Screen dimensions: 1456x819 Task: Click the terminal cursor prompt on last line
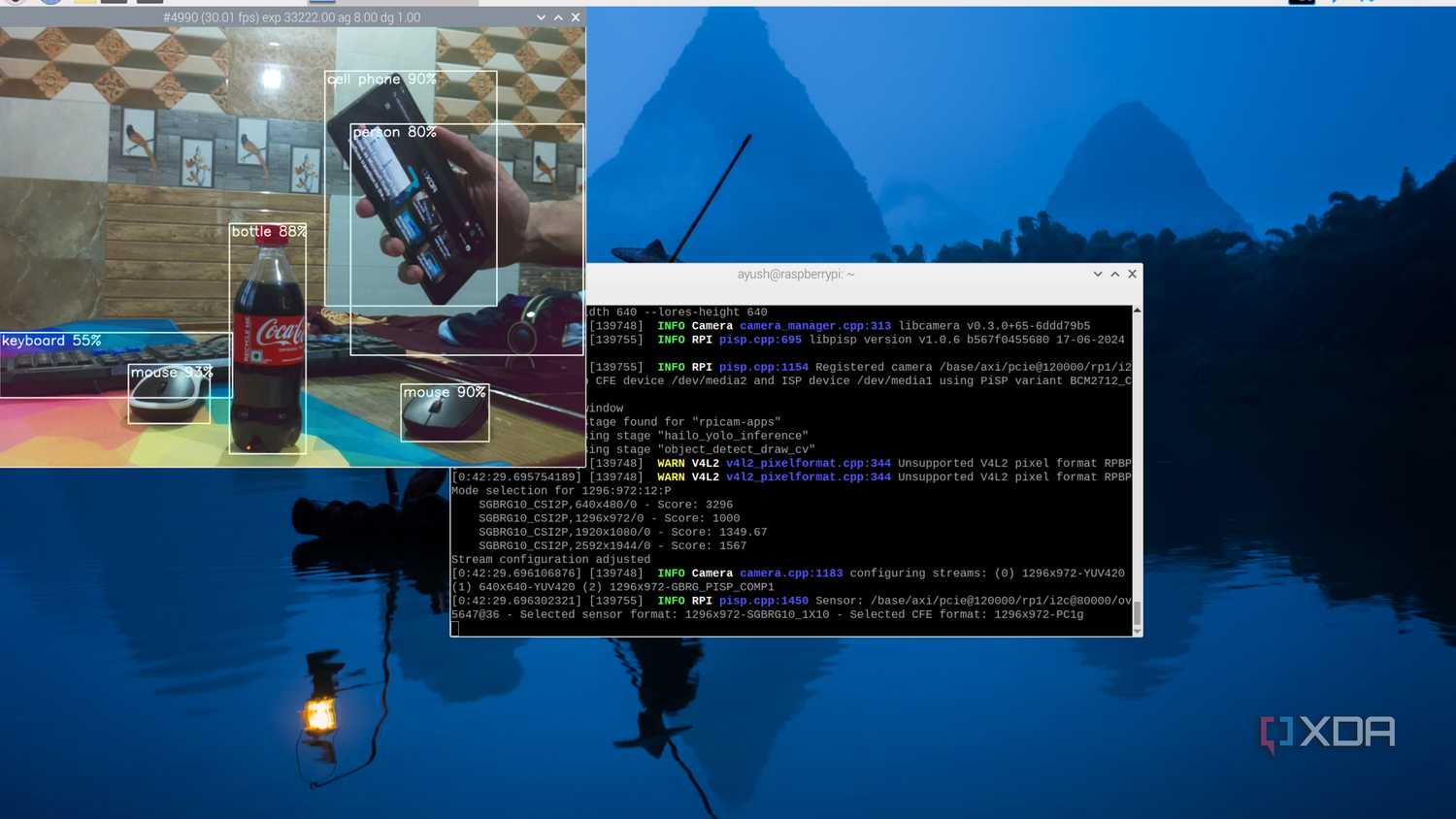pos(455,628)
